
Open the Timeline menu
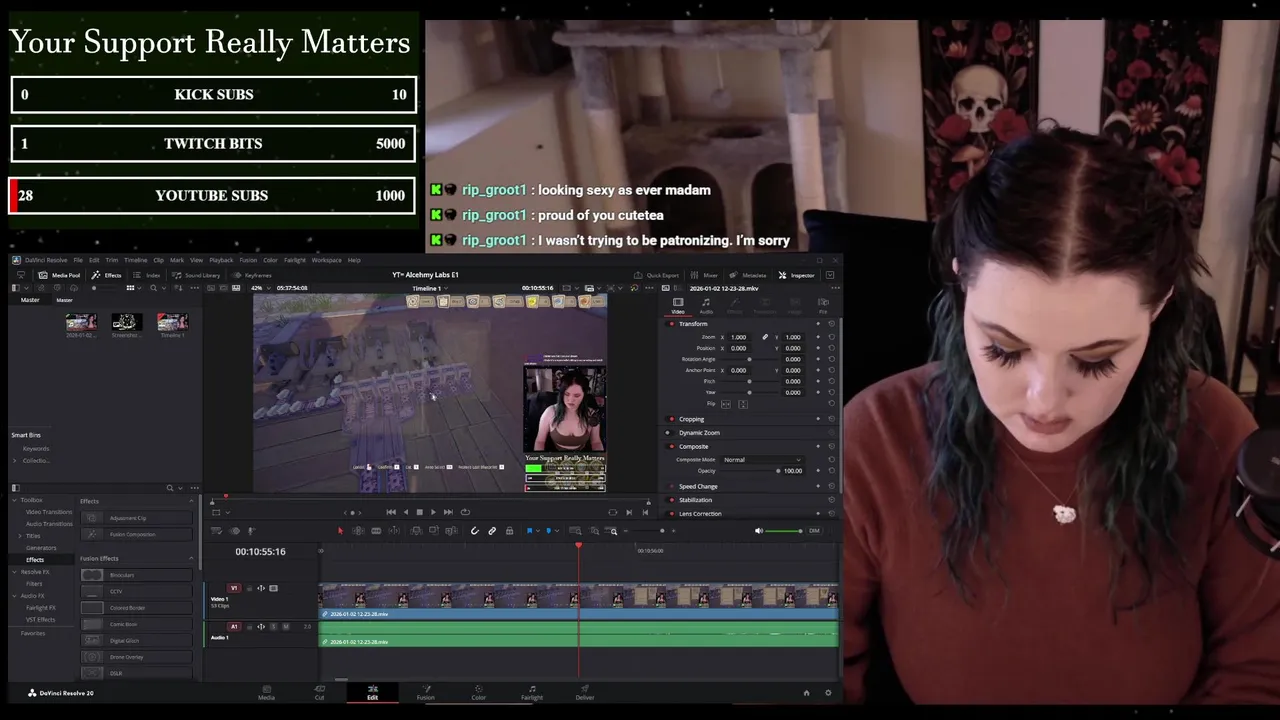(135, 260)
